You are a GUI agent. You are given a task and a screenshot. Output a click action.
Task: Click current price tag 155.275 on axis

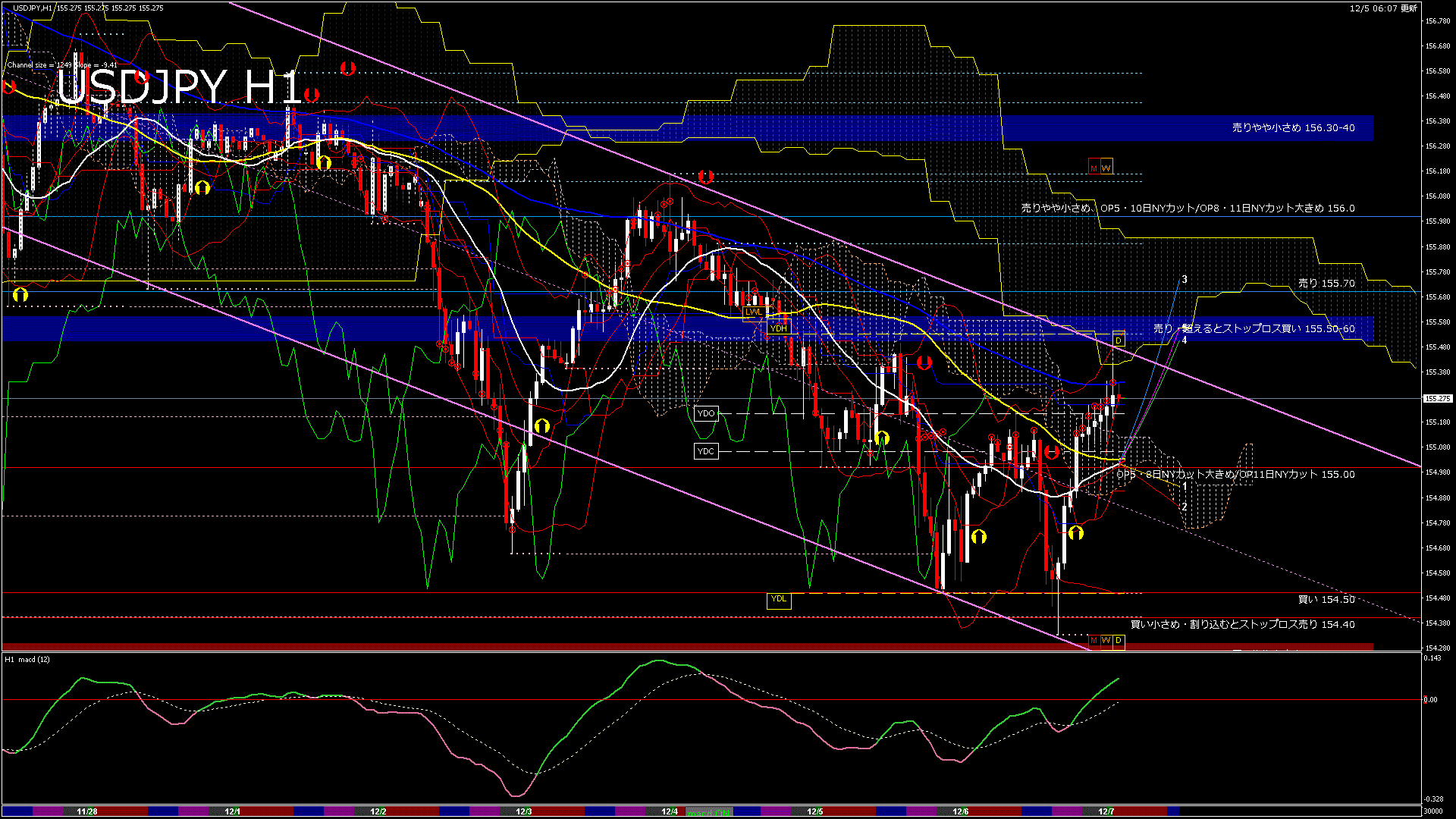point(1437,398)
